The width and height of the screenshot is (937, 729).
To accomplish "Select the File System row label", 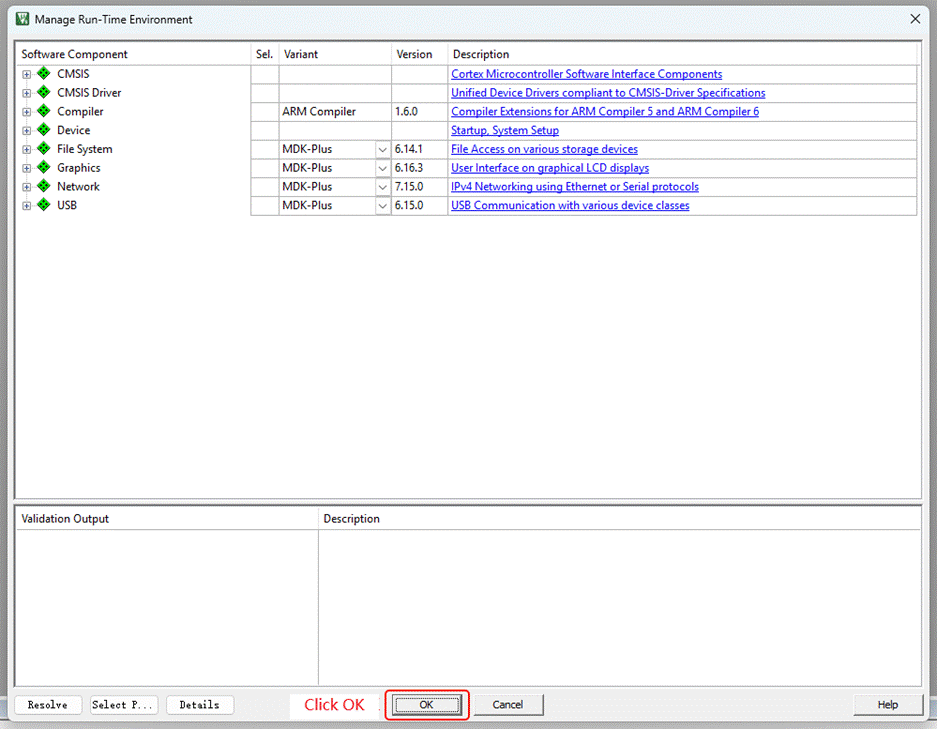I will click(x=84, y=149).
